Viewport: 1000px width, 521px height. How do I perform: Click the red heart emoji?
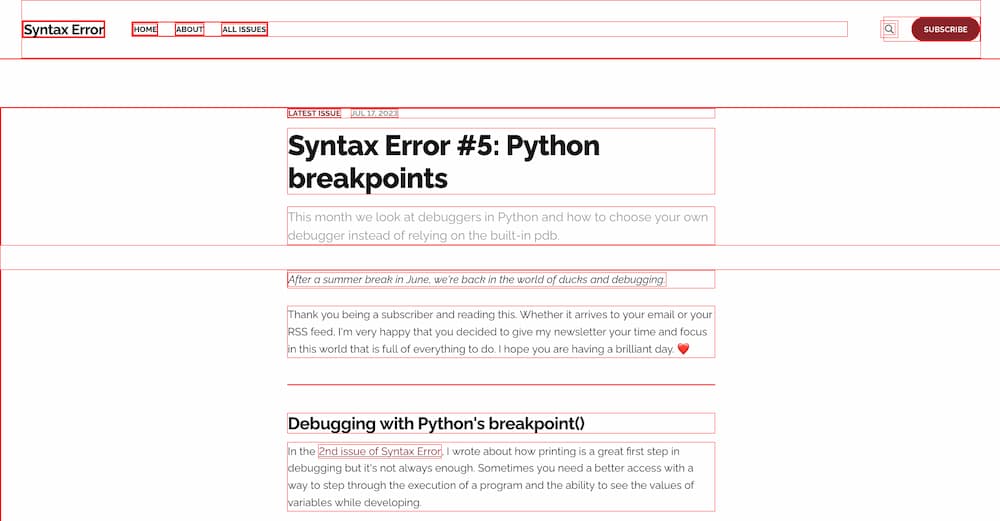pos(683,349)
